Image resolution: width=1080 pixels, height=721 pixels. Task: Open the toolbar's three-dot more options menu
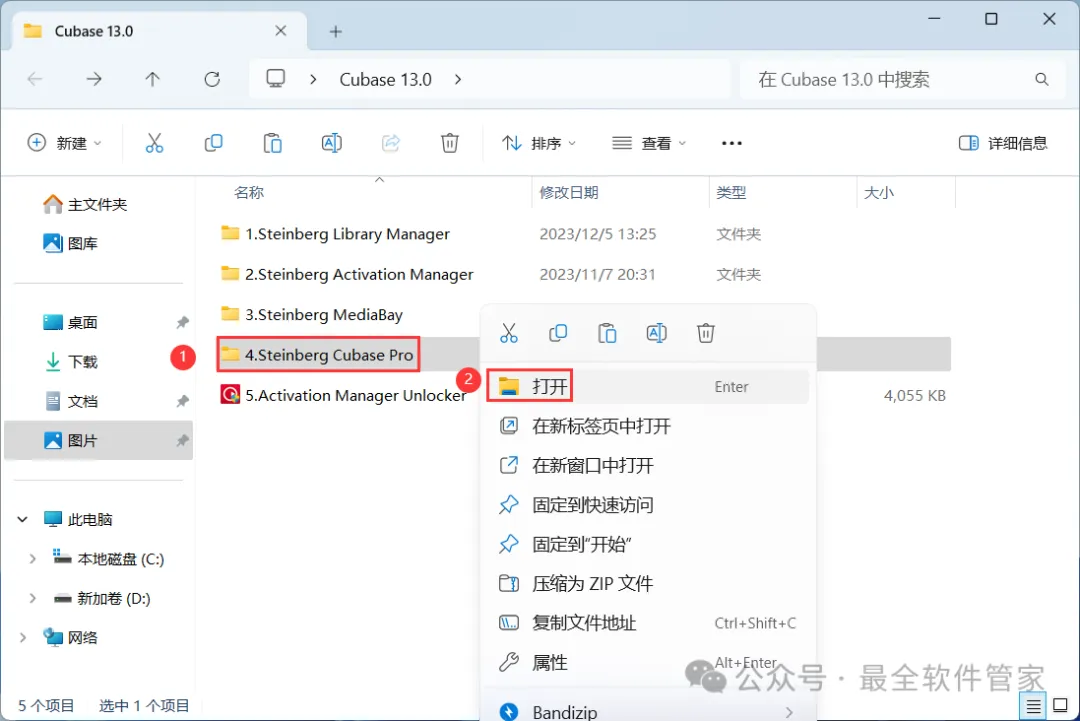(x=731, y=143)
